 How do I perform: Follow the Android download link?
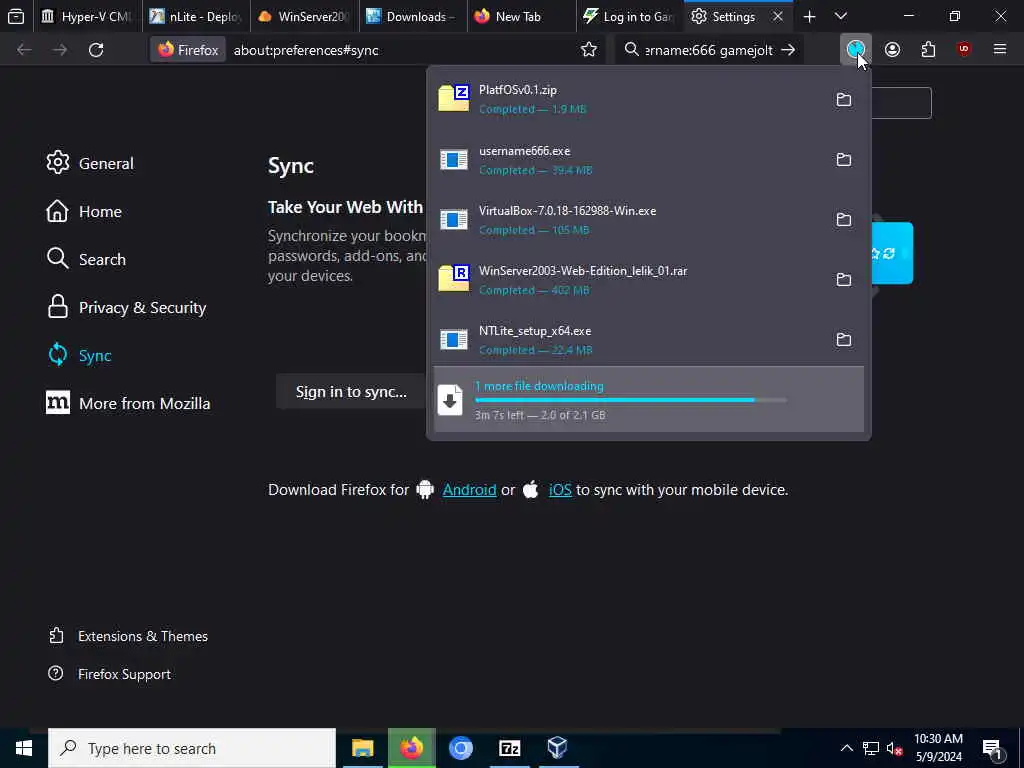coord(469,489)
